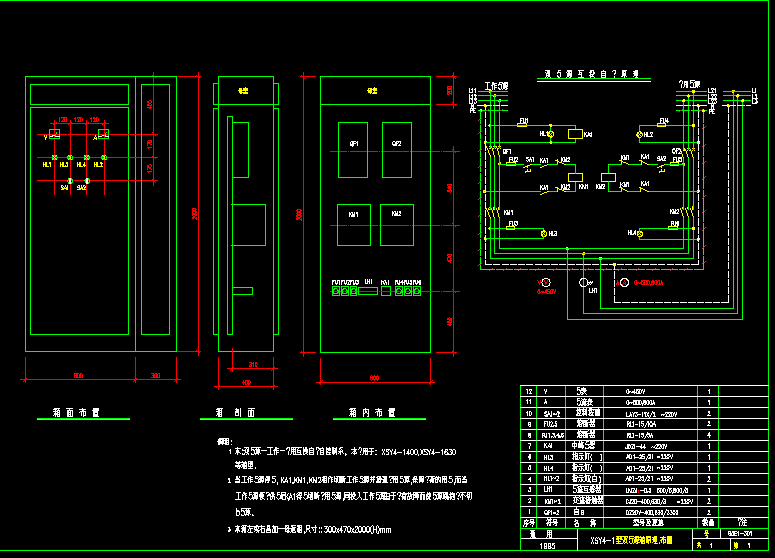Screen dimensions: 775x558
Task: Click the LH1 symbol cell in the parts table
Action: coord(552,489)
